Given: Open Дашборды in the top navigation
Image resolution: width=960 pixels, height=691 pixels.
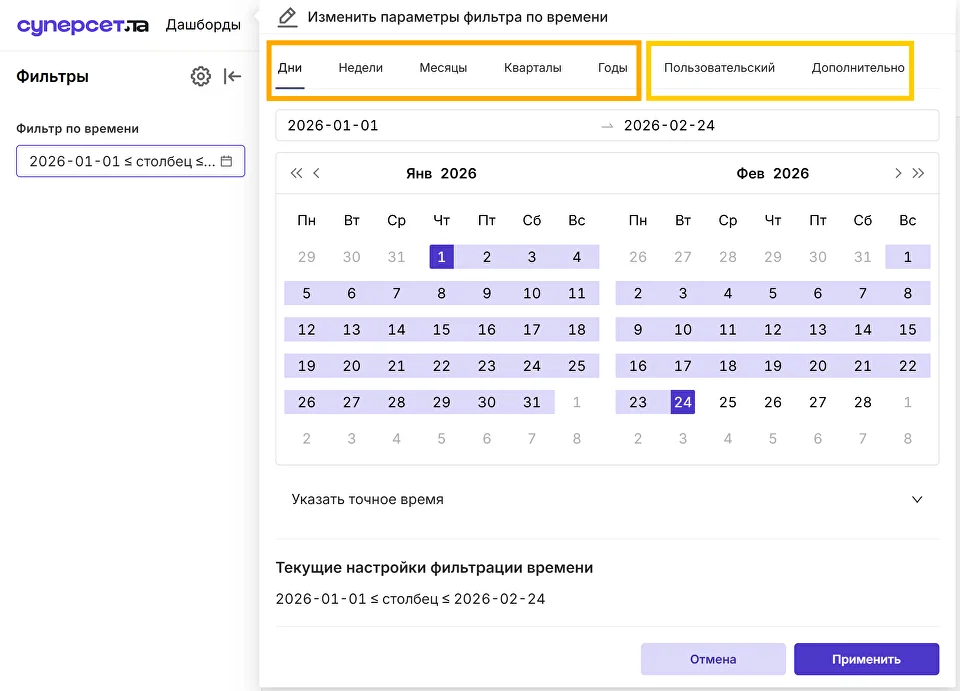Looking at the screenshot, I should (x=203, y=25).
